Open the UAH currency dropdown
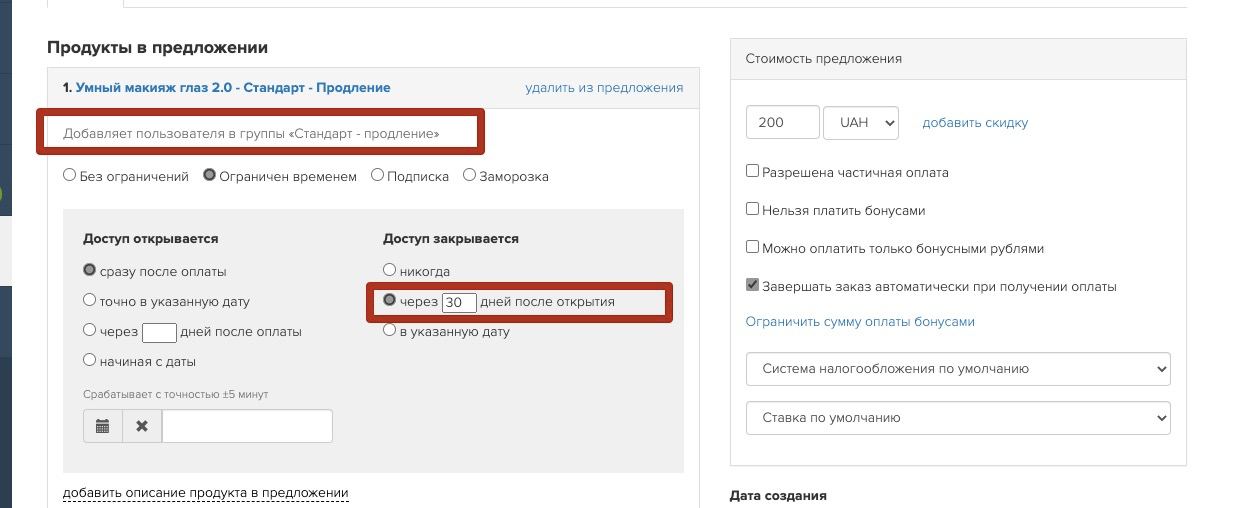The image size is (1247, 508). point(861,123)
